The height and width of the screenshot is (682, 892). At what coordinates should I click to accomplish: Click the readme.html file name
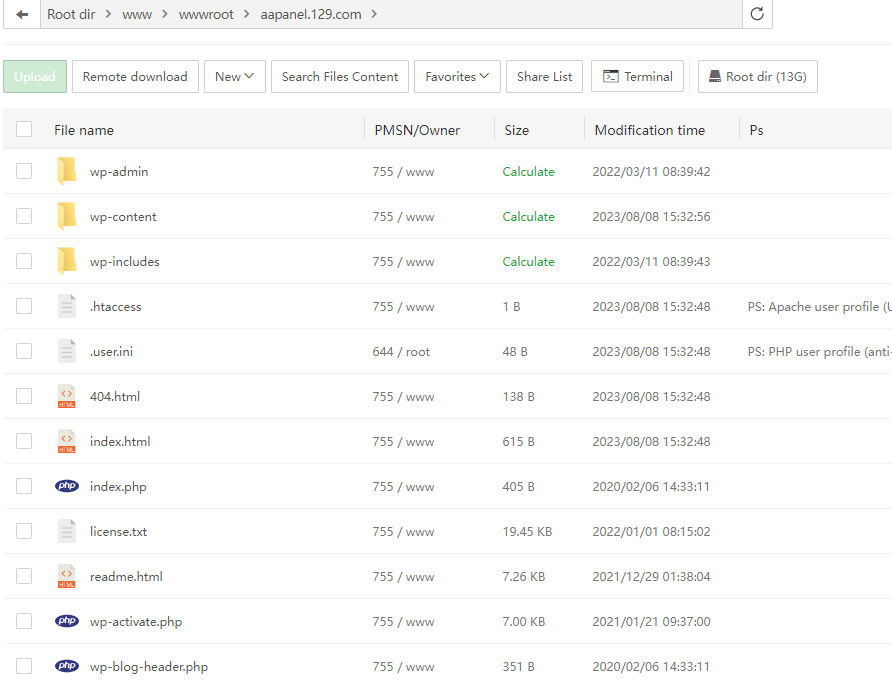pos(126,576)
